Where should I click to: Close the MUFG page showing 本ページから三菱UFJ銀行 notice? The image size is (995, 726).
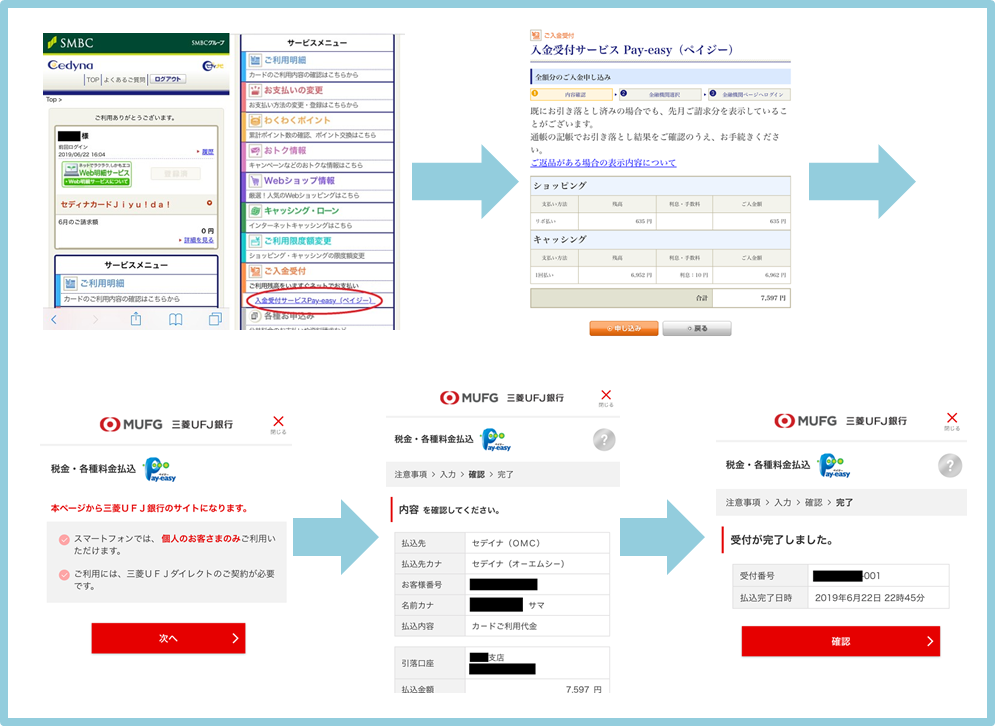point(278,423)
